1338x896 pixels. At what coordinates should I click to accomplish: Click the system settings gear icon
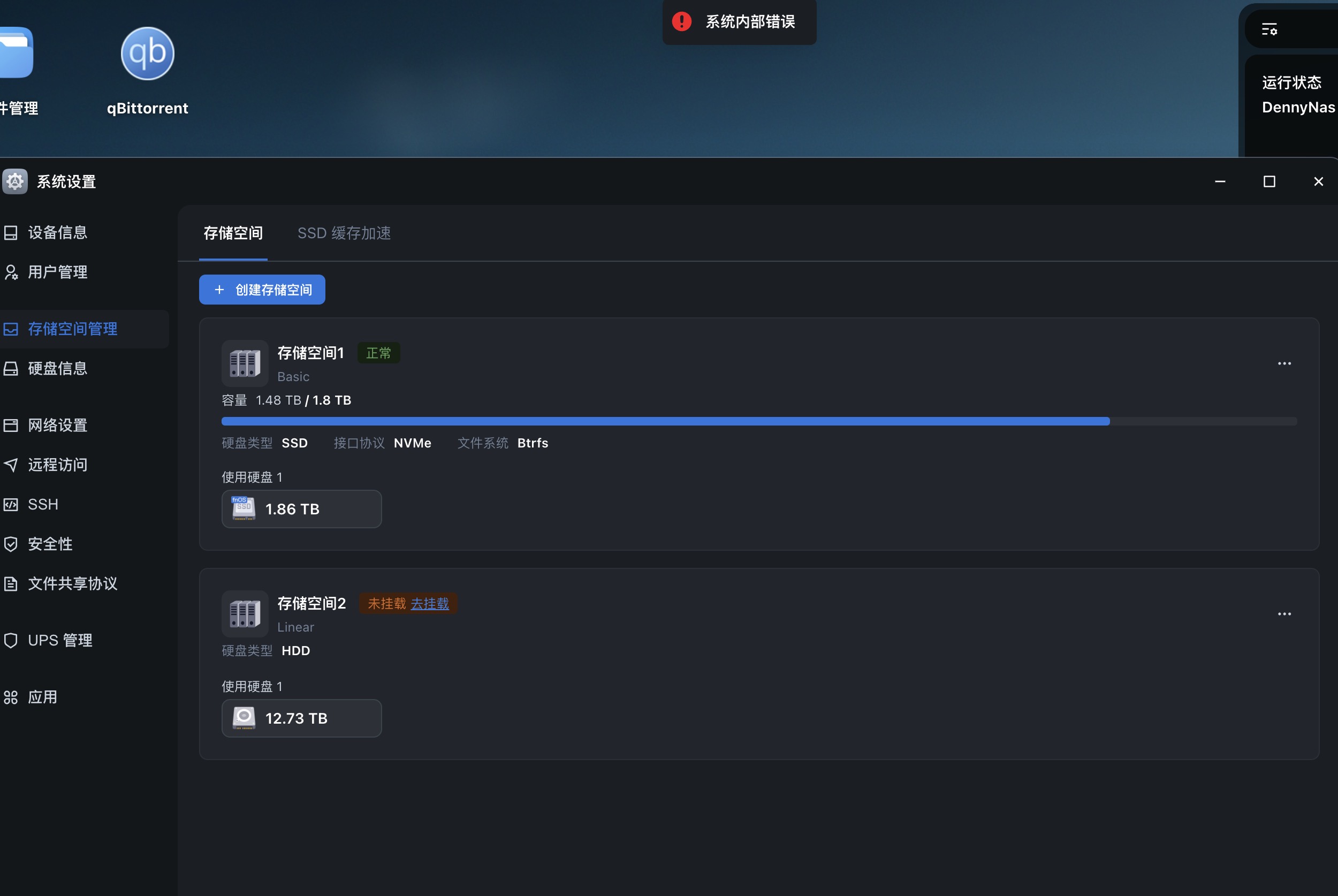click(x=15, y=181)
